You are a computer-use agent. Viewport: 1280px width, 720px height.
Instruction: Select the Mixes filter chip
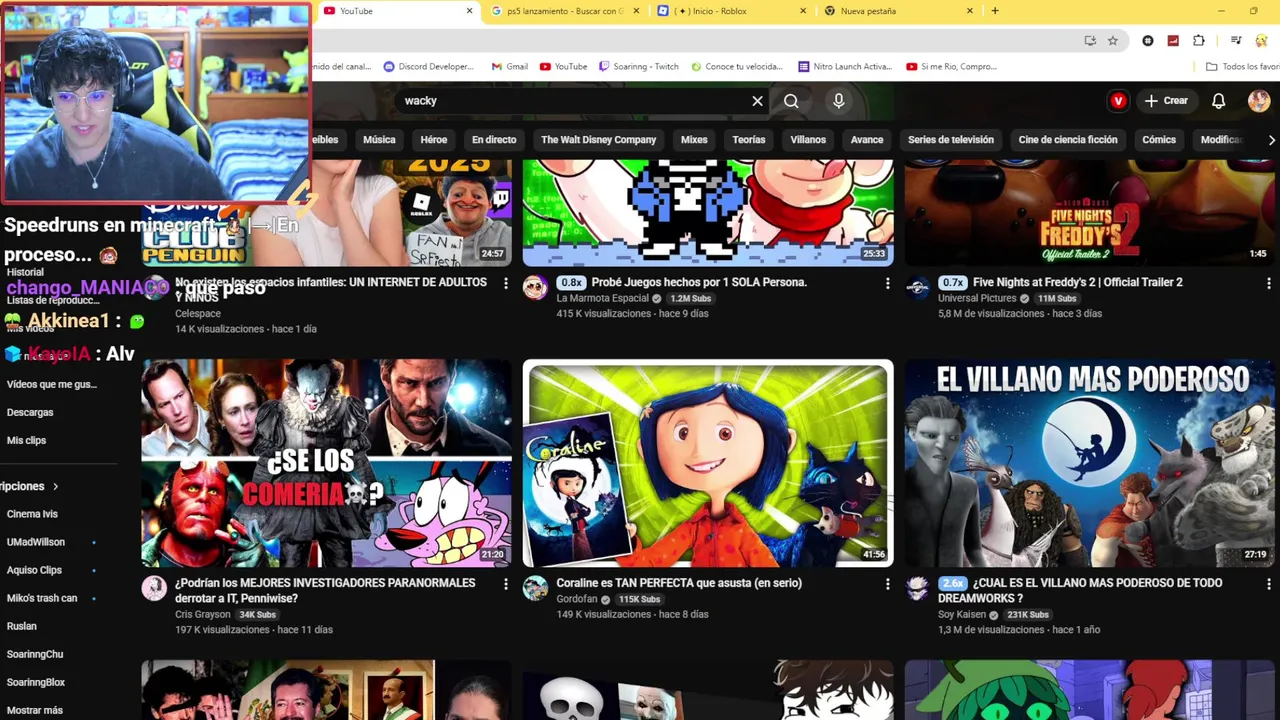pos(694,140)
